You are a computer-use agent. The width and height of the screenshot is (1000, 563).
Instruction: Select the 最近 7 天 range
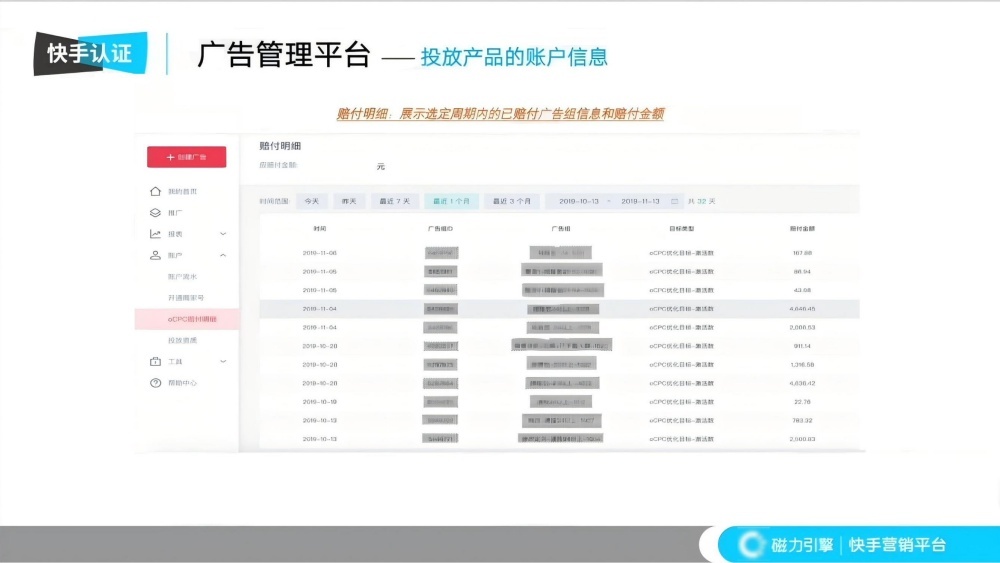point(395,201)
